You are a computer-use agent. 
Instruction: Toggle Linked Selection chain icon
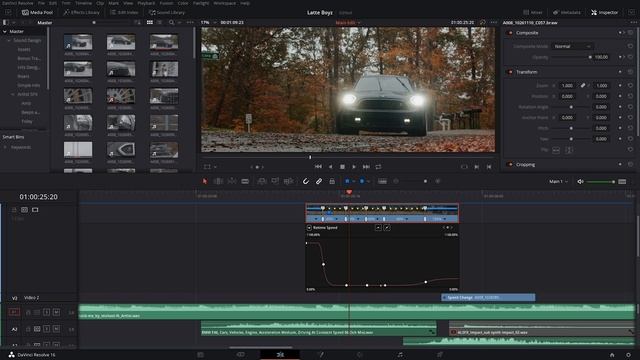pyautogui.click(x=319, y=181)
